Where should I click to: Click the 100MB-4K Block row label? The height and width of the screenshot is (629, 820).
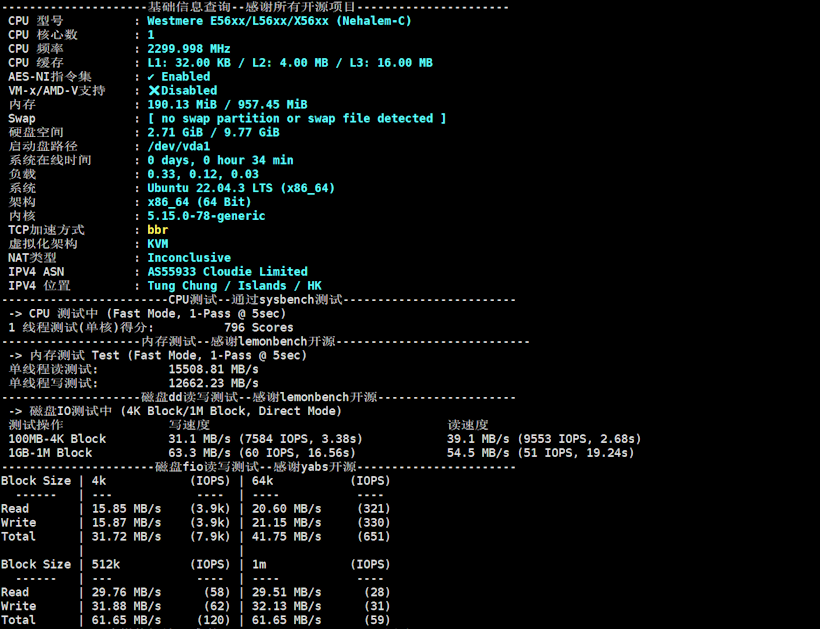[x=57, y=439]
